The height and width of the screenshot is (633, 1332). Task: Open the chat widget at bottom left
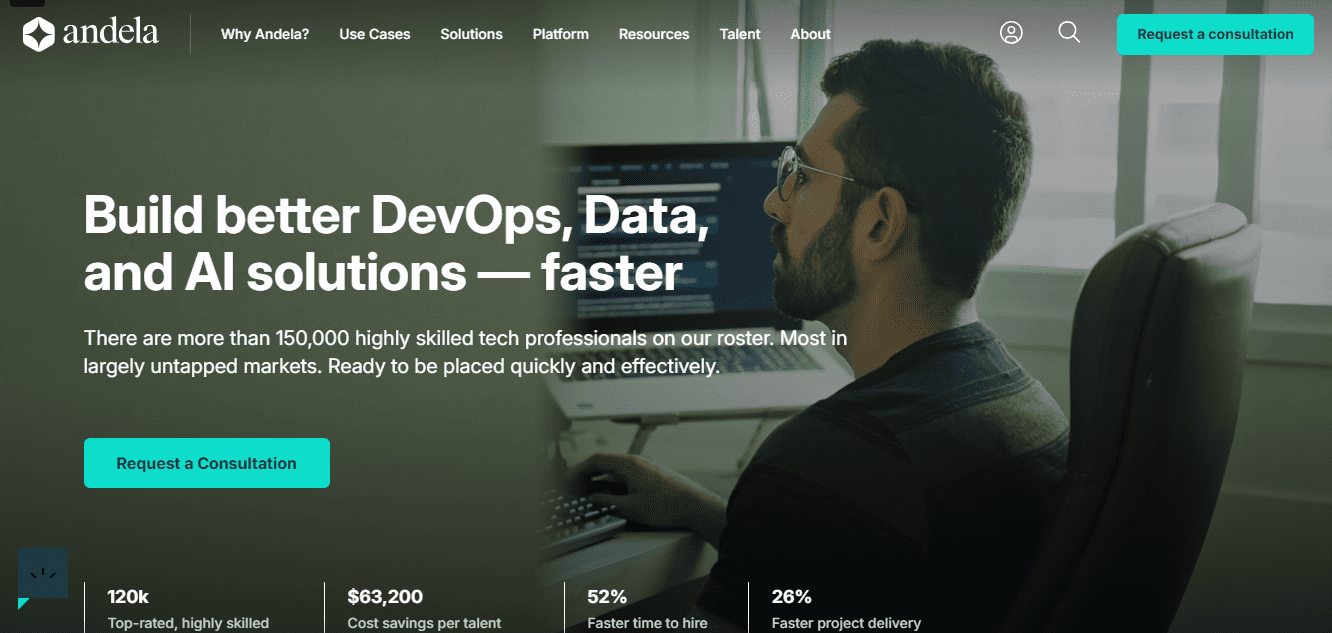pyautogui.click(x=43, y=575)
